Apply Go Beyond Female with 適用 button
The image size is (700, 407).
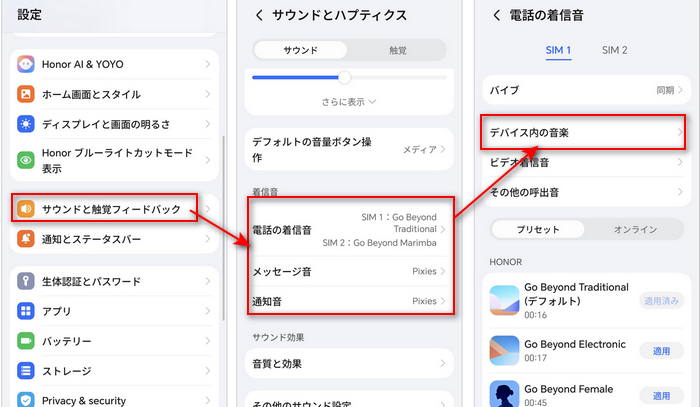(661, 395)
